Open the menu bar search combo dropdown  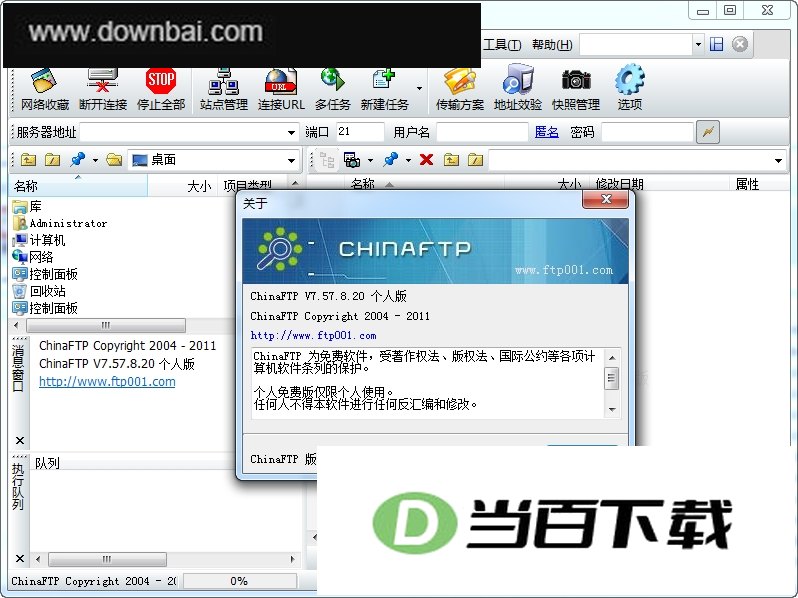(698, 45)
